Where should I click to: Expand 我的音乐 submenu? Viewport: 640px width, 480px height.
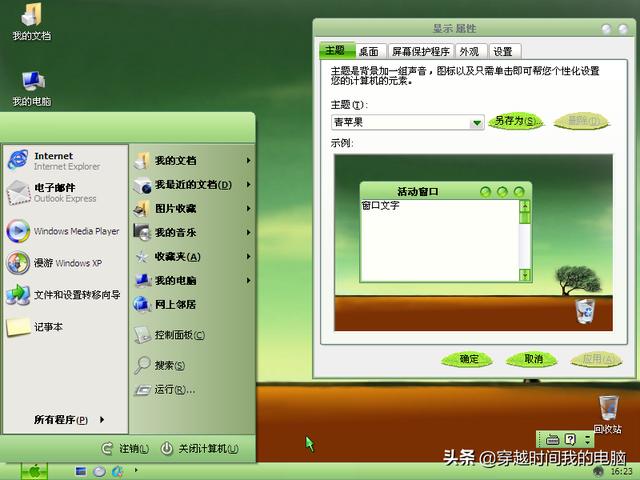click(249, 233)
